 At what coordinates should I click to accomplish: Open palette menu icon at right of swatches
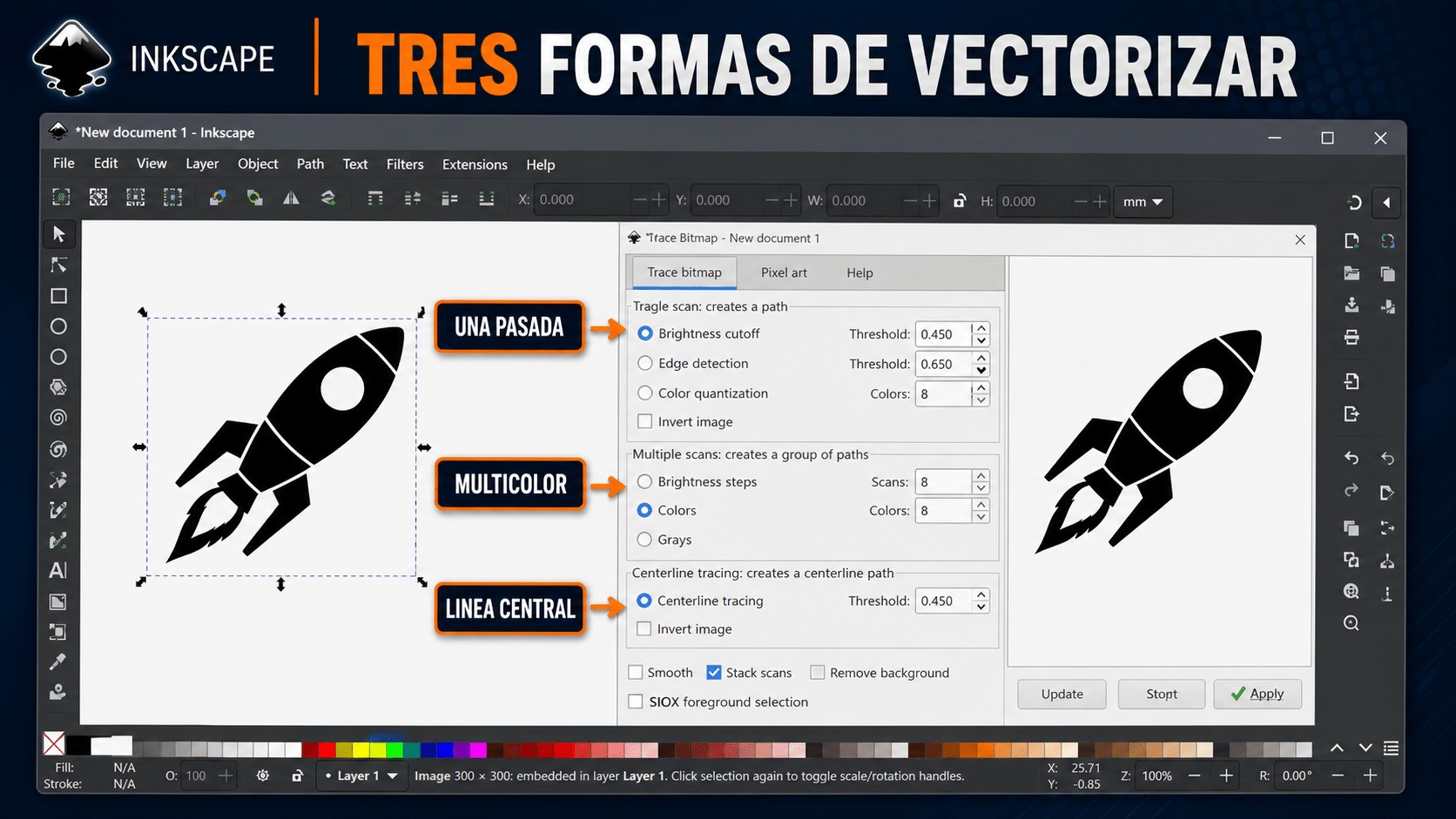tap(1392, 749)
